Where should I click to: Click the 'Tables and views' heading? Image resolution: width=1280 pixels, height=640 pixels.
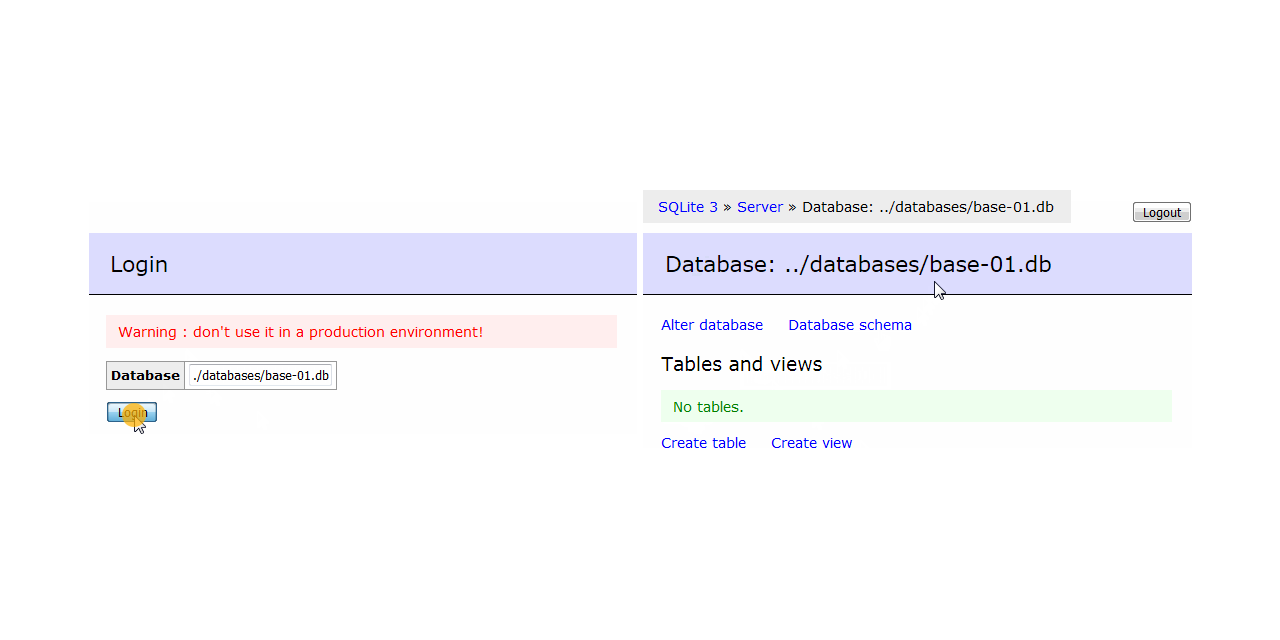click(x=741, y=364)
